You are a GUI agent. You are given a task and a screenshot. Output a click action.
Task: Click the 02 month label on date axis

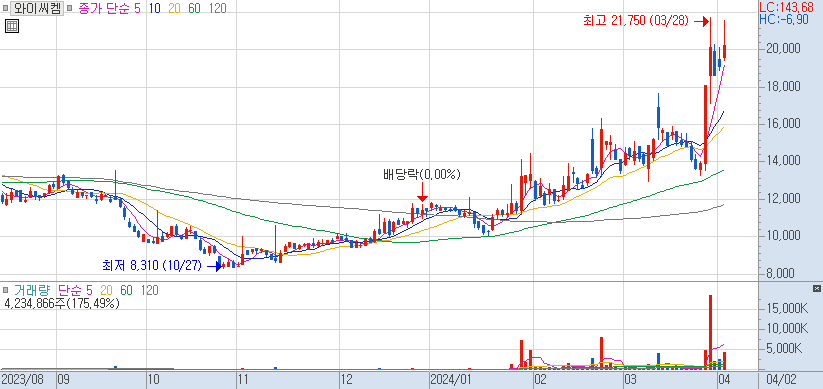click(540, 379)
